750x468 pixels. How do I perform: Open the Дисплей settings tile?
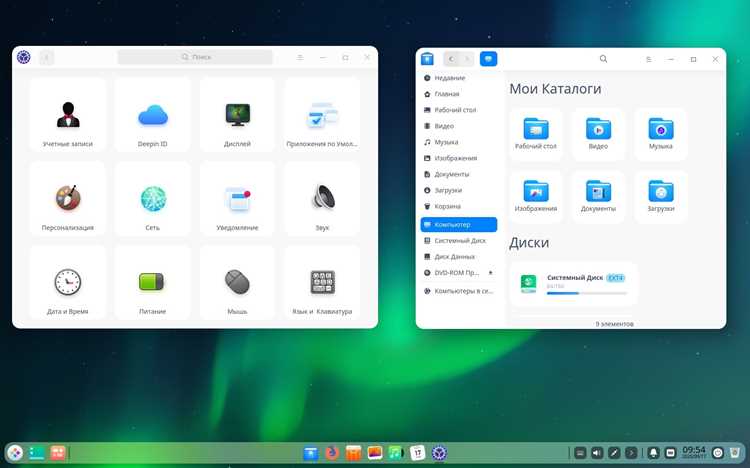point(237,115)
